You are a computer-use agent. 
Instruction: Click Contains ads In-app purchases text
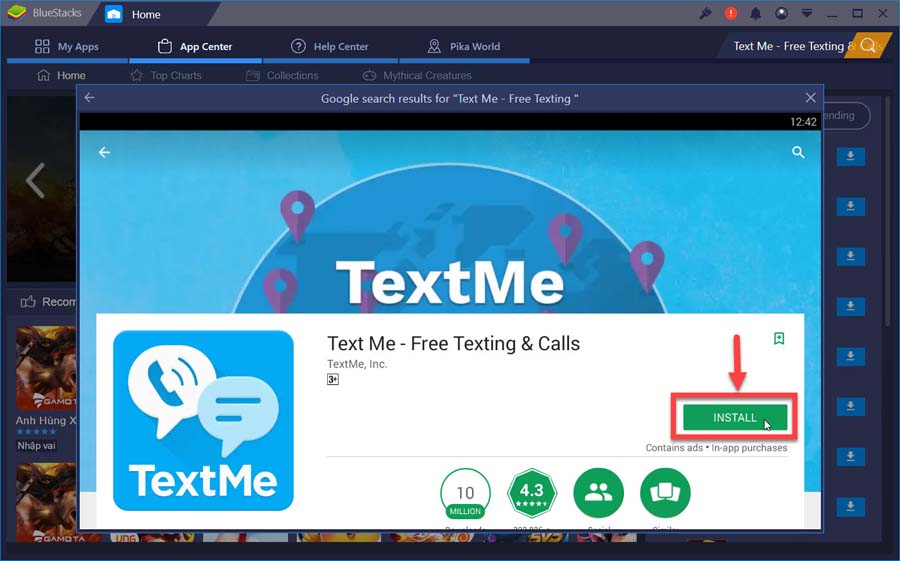716,448
